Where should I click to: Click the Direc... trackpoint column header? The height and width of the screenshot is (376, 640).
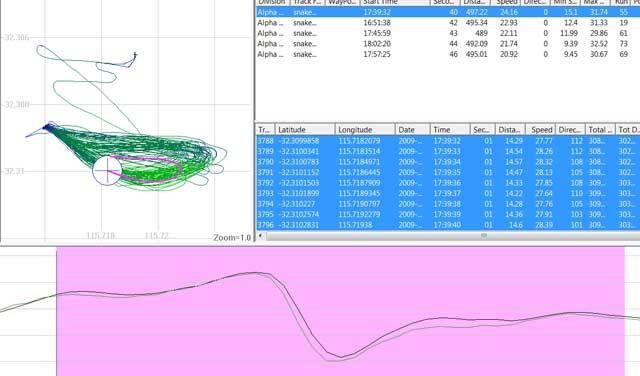570,130
